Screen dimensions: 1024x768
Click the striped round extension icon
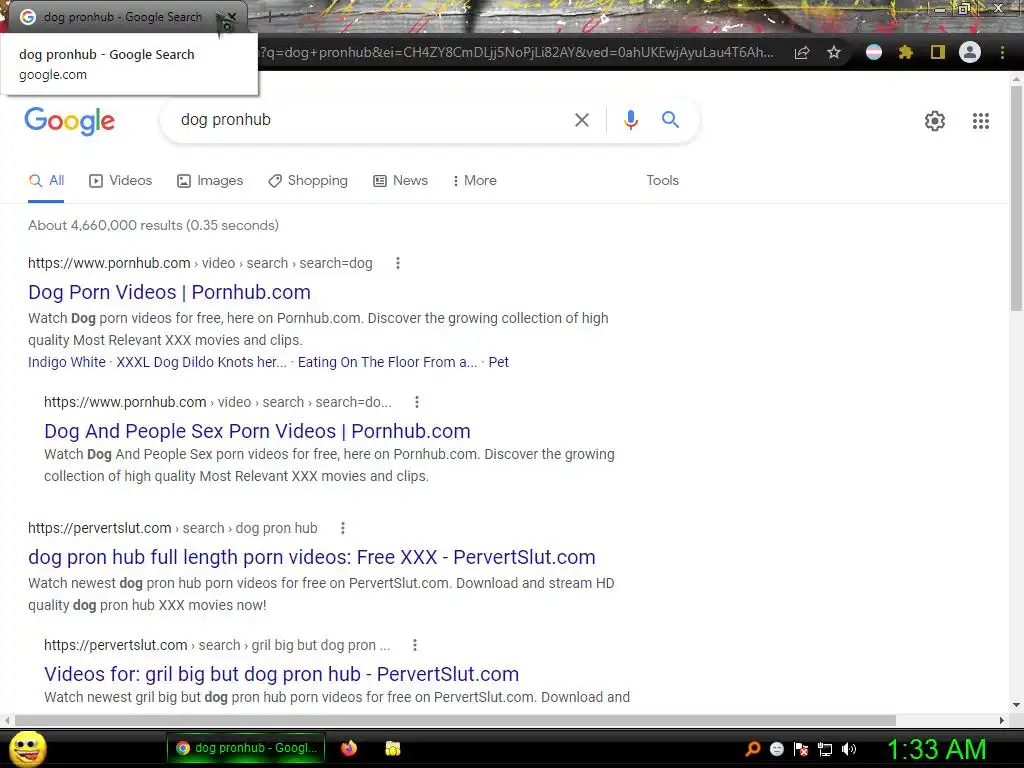click(874, 52)
